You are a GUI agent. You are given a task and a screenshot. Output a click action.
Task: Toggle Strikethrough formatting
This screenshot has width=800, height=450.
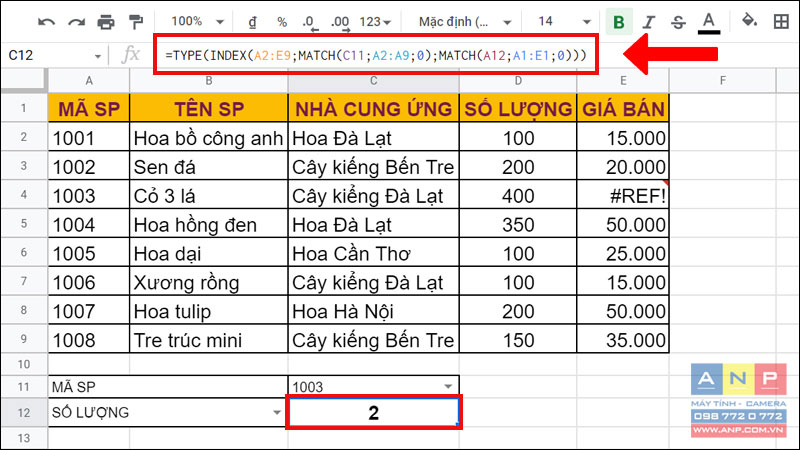(678, 22)
